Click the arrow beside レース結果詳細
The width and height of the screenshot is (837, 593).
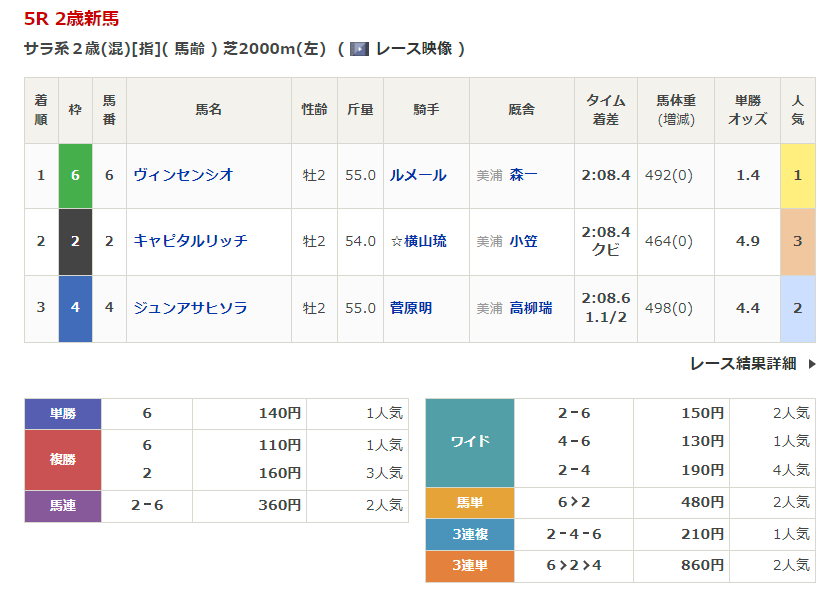[811, 364]
